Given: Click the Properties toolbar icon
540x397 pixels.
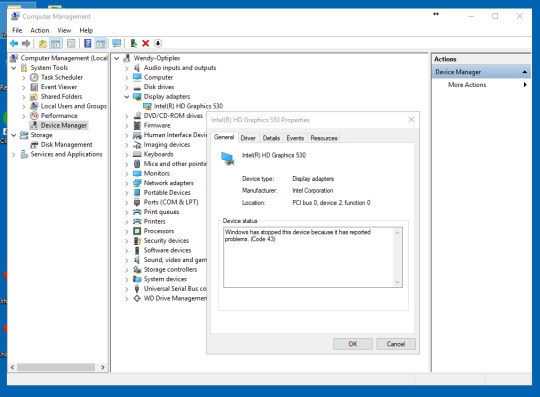Looking at the screenshot, I should tap(71, 43).
